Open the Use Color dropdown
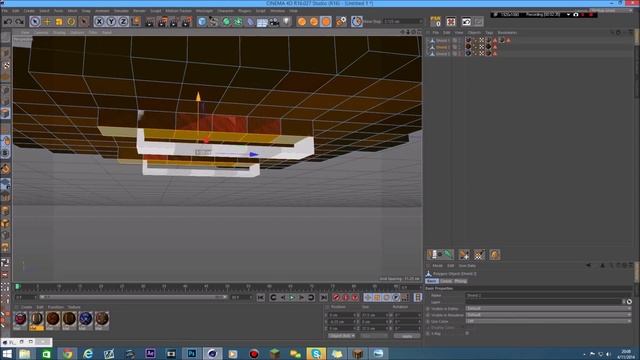The height and width of the screenshot is (360, 640). pos(549,321)
